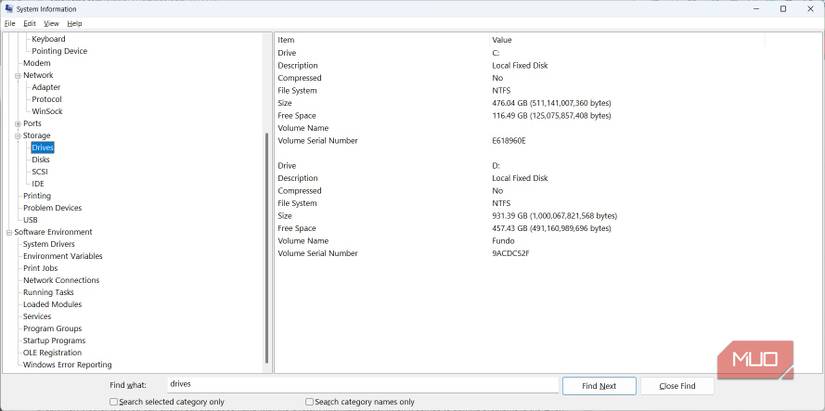The image size is (825, 411).
Task: Select Protocol under Network
Action: coord(46,99)
